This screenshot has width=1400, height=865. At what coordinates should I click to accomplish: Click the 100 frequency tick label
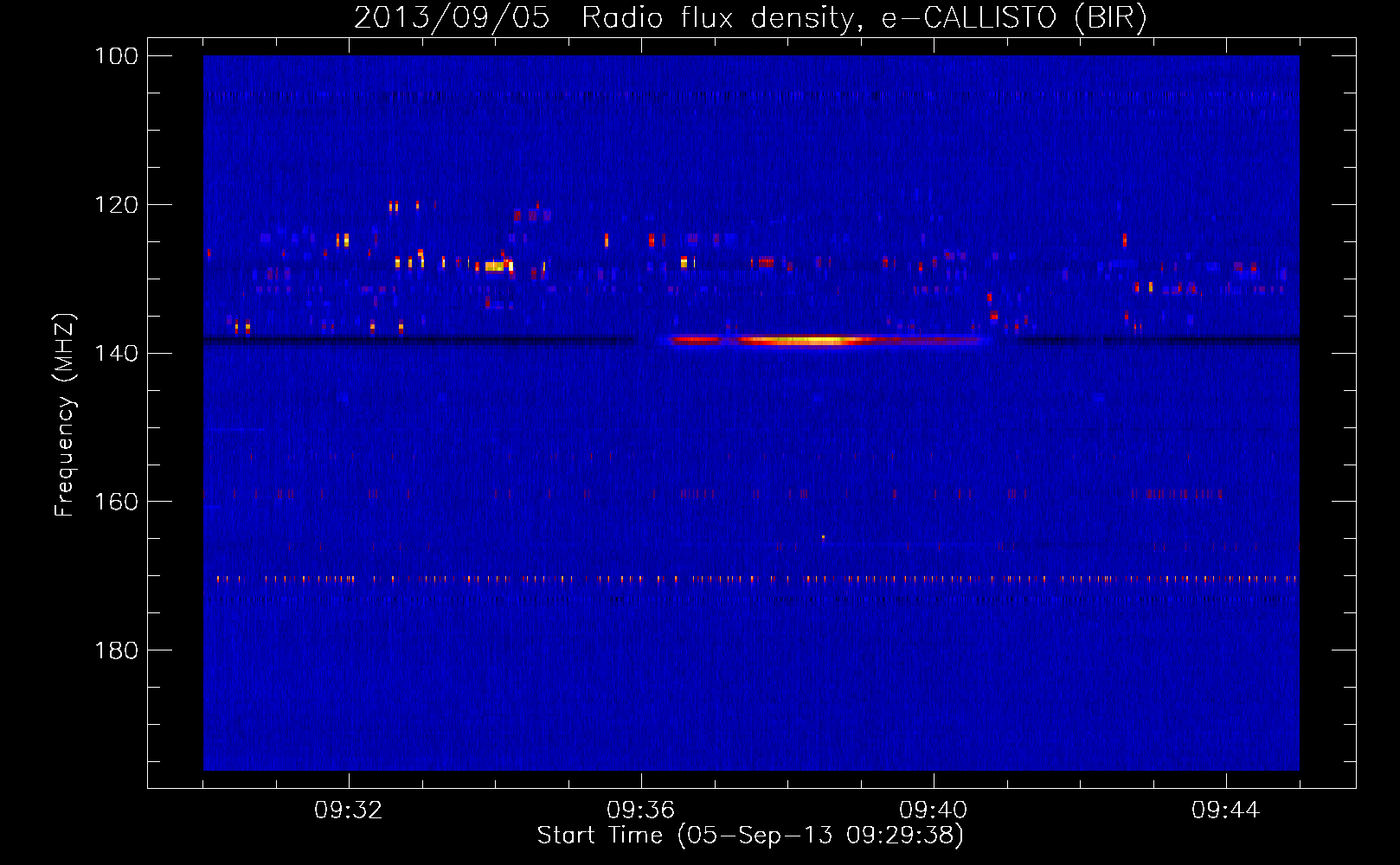point(116,56)
